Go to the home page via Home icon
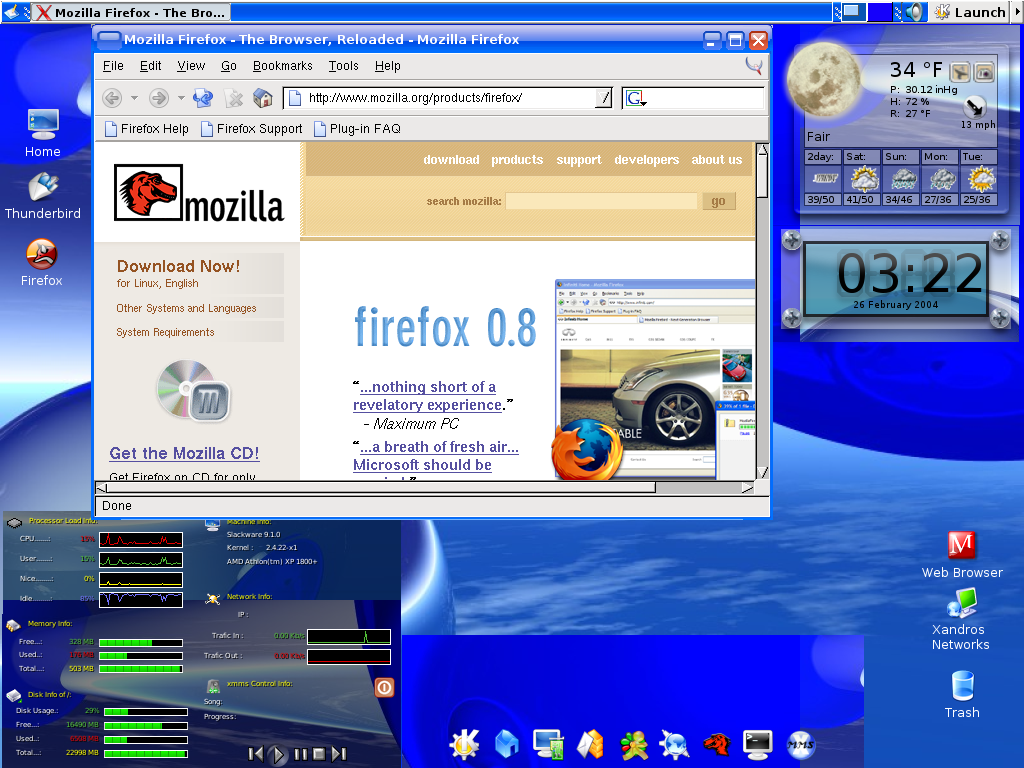Viewport: 1024px width, 768px height. [x=263, y=98]
